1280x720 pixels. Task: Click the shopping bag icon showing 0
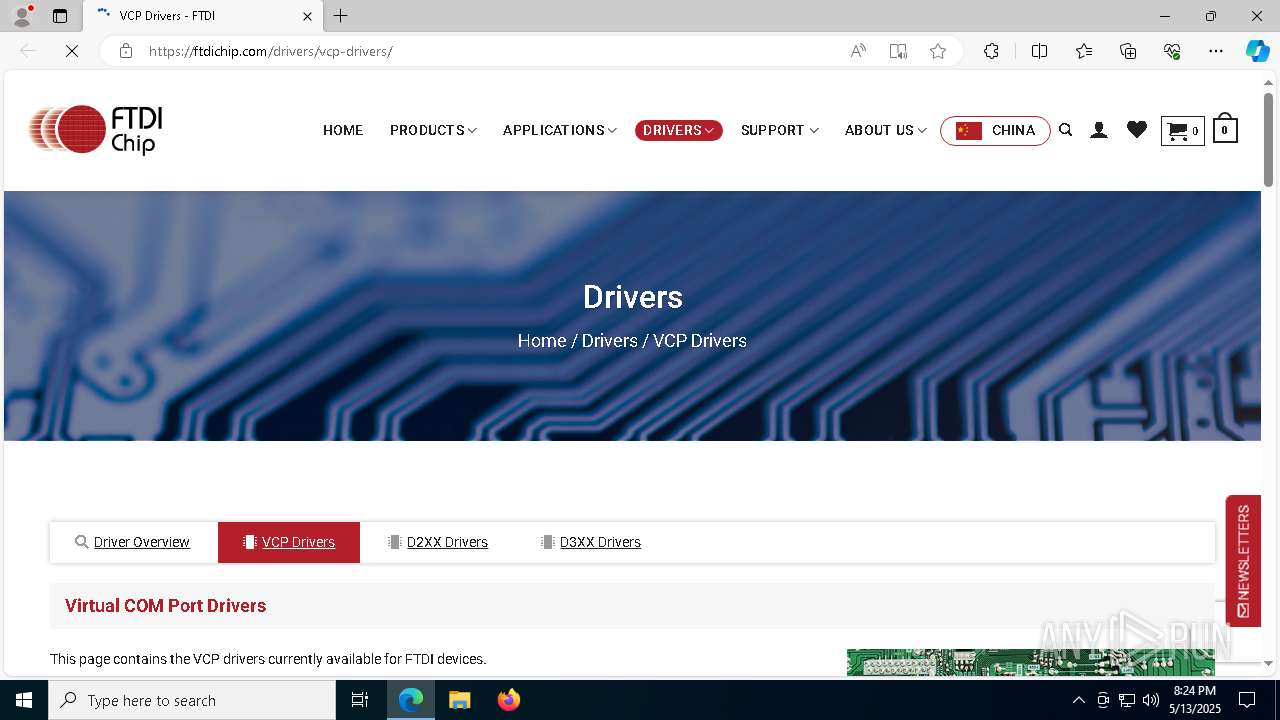coord(1225,128)
